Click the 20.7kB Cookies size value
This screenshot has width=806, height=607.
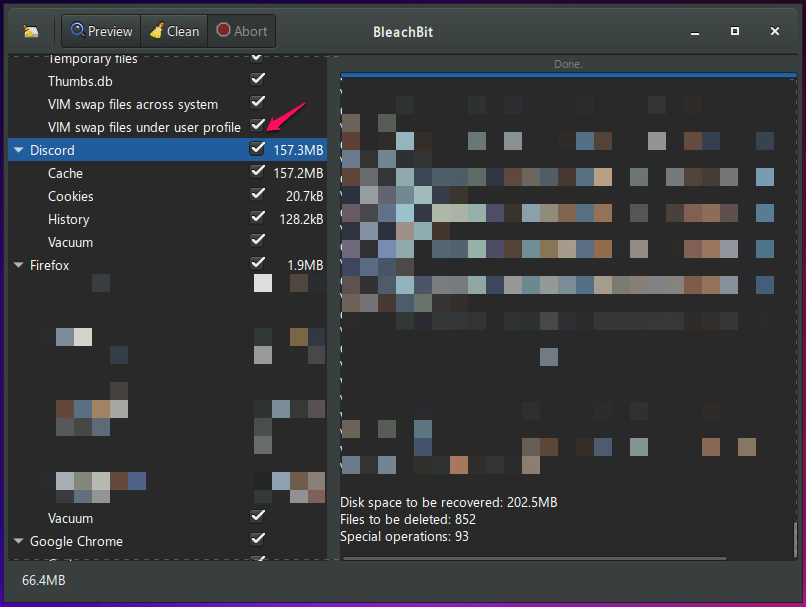pyautogui.click(x=304, y=196)
